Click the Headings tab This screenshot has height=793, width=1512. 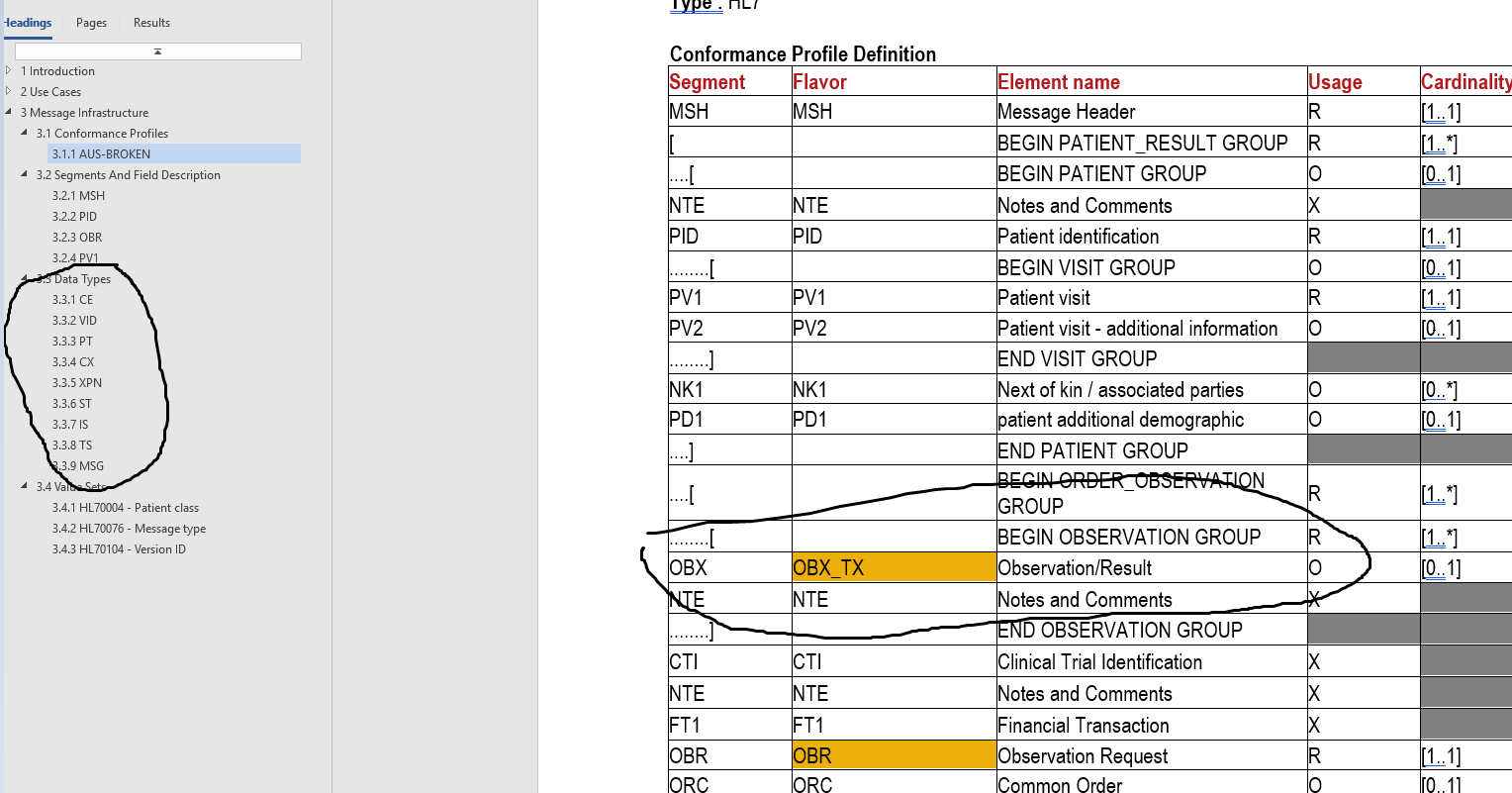28,22
